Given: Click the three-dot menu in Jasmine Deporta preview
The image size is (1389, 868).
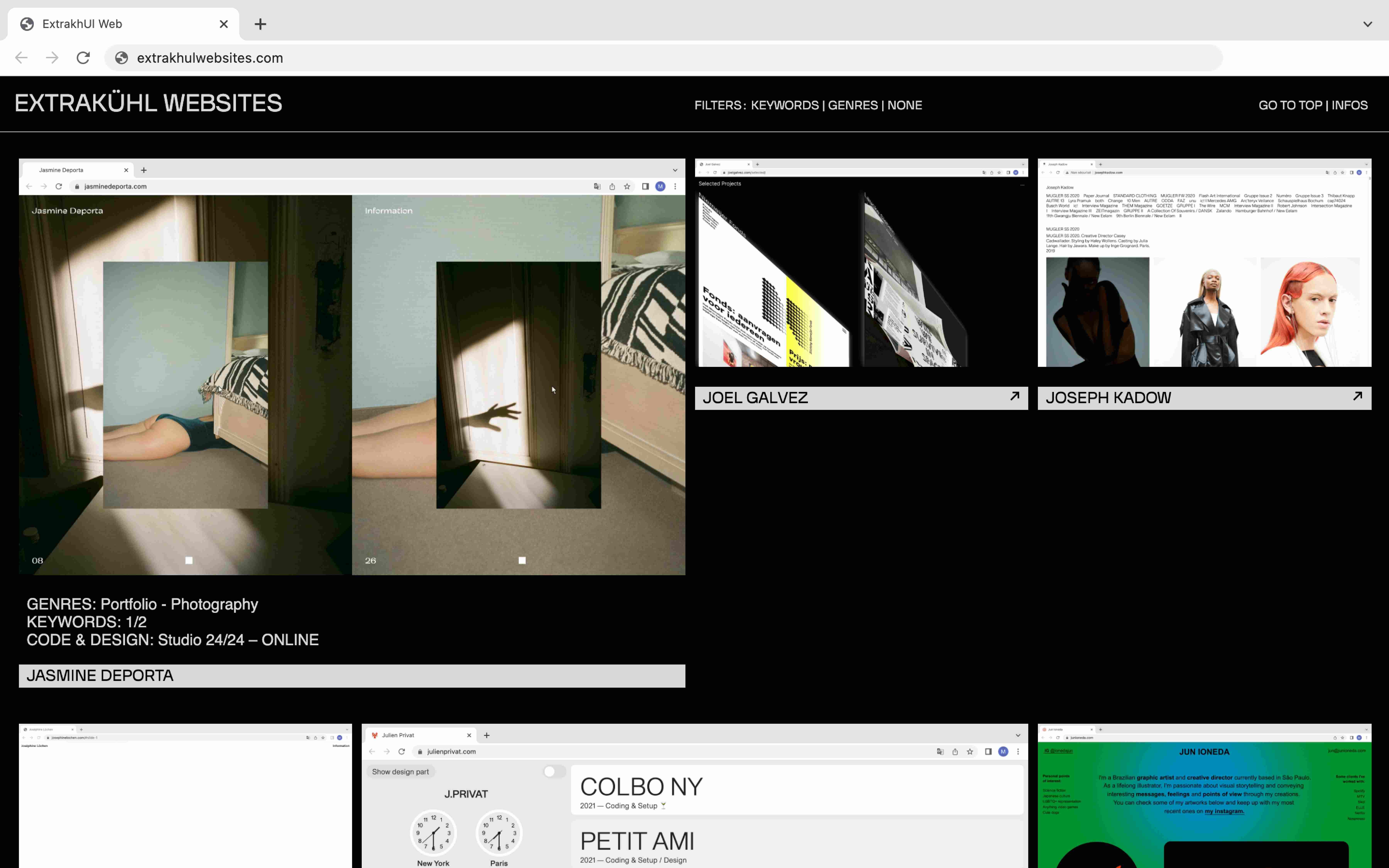Looking at the screenshot, I should coord(675,187).
